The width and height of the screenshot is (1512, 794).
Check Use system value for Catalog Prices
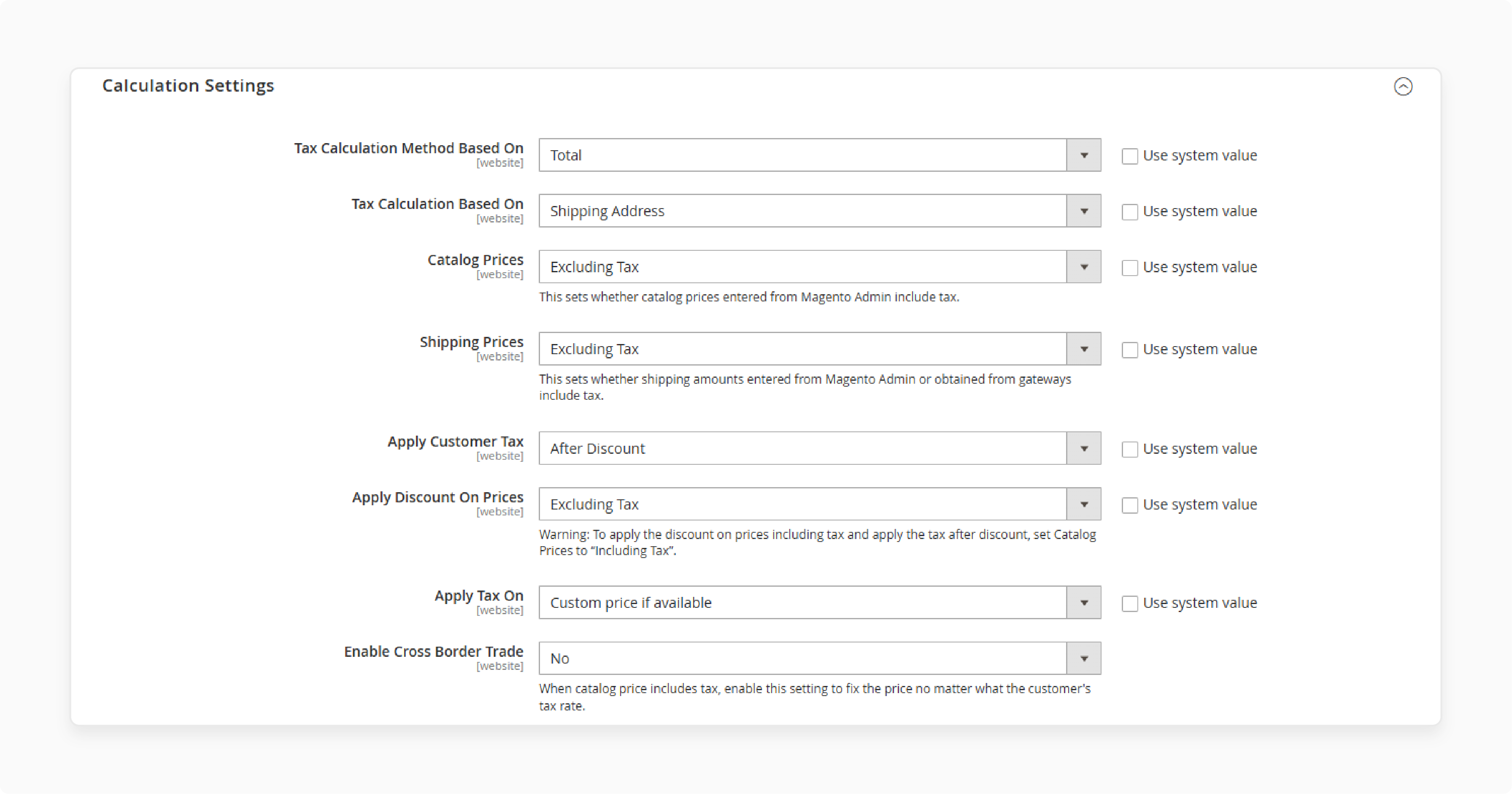(x=1129, y=268)
